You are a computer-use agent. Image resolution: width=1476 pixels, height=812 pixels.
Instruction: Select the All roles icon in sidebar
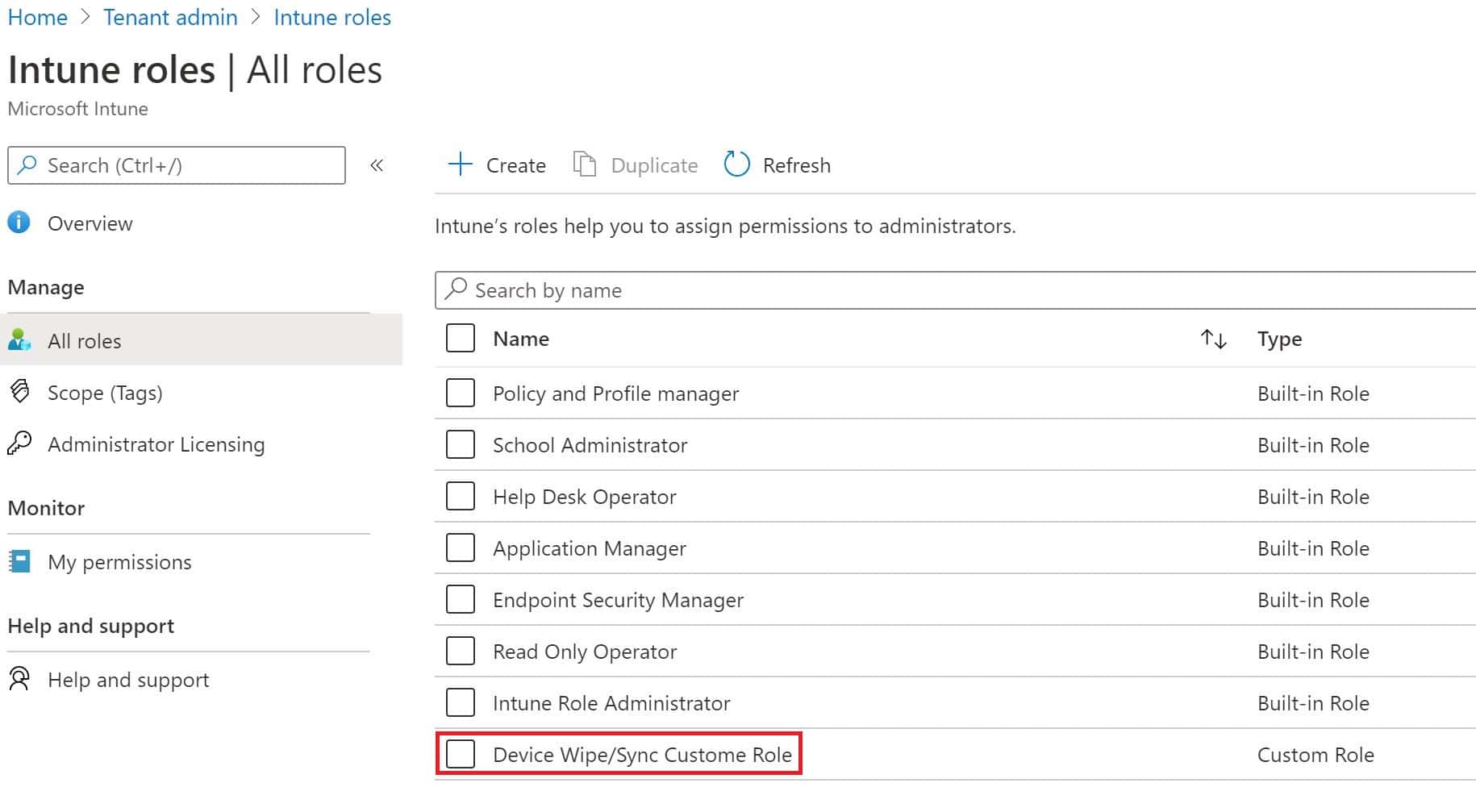coord(19,340)
